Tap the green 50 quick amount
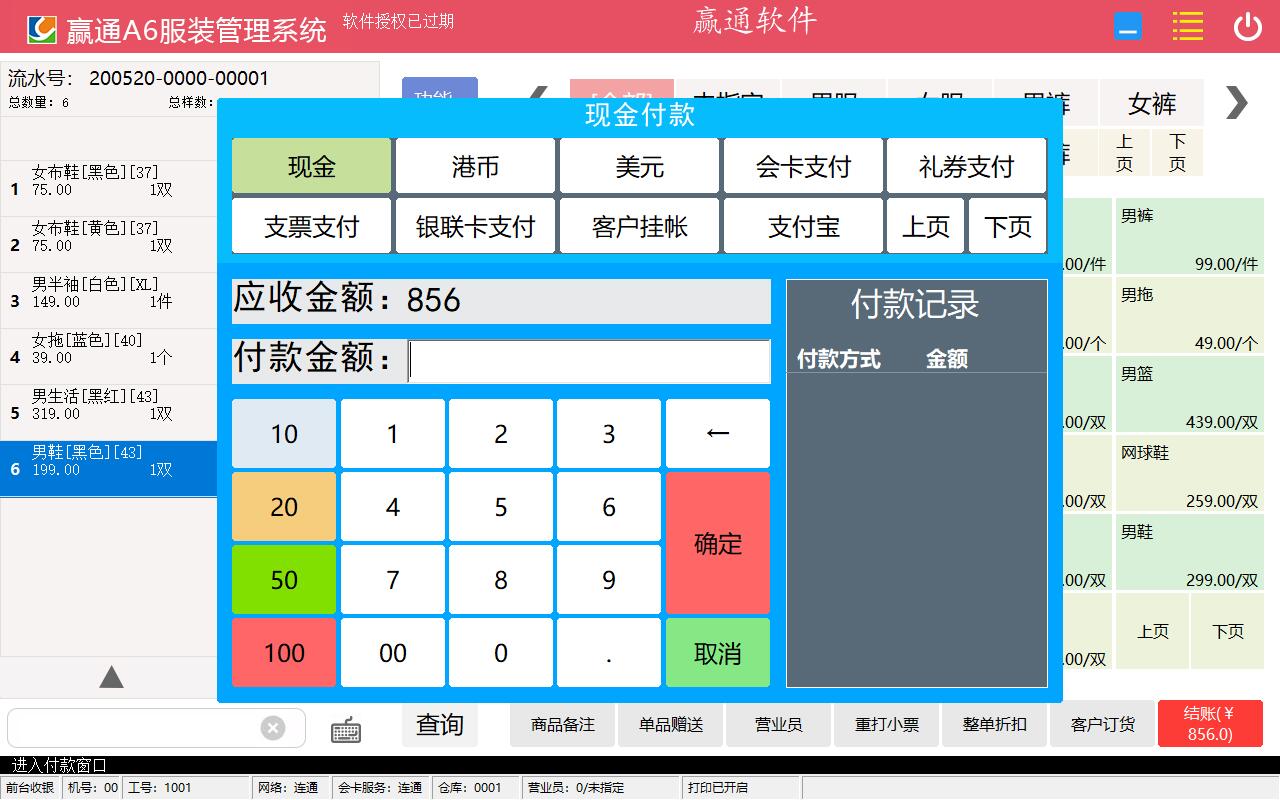The height and width of the screenshot is (800, 1280). pos(284,580)
